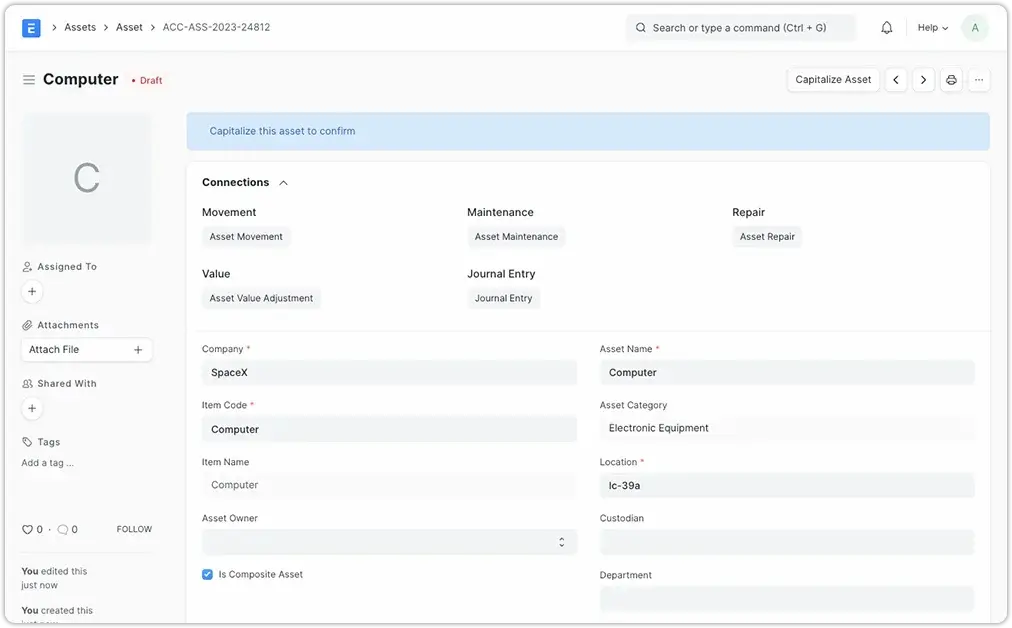Check the Is Composite Asset checkbox
Screen dimensions: 1012x628
click(206, 574)
